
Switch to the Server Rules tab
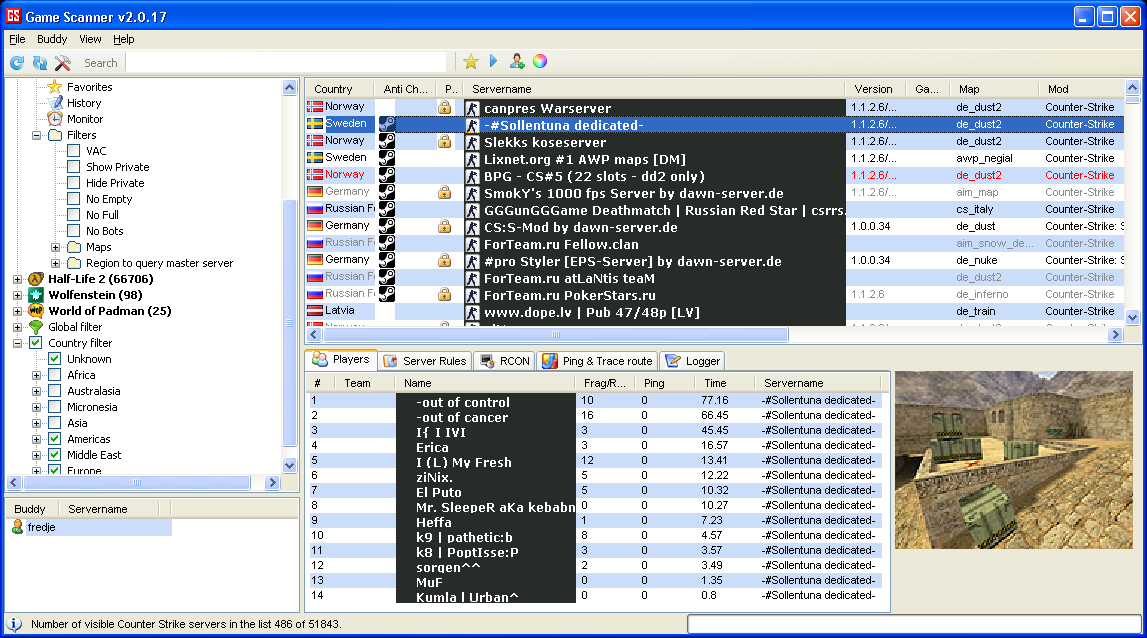point(425,361)
